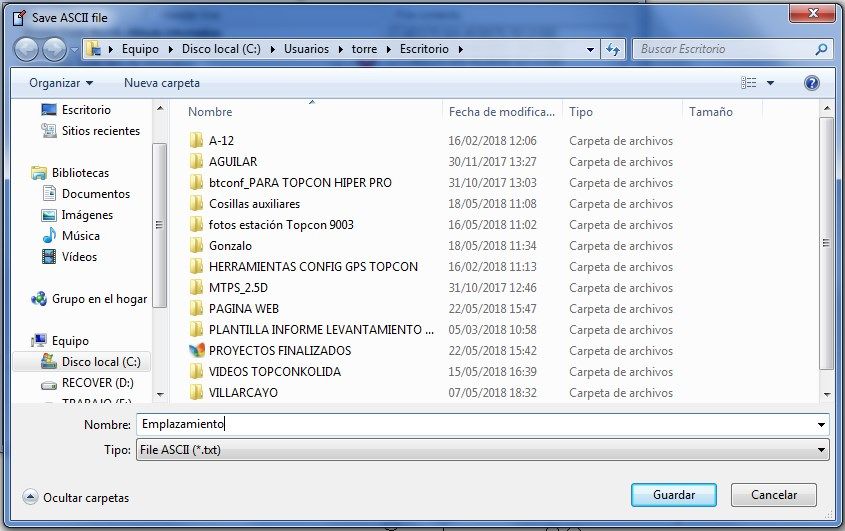Click torre in the address breadcrumb

click(364, 49)
